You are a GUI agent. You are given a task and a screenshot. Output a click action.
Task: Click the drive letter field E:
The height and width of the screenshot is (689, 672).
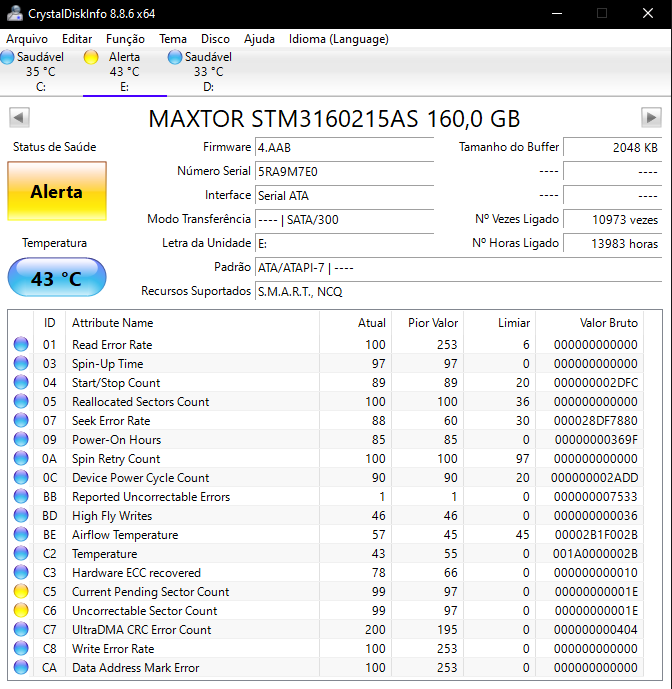coord(344,243)
